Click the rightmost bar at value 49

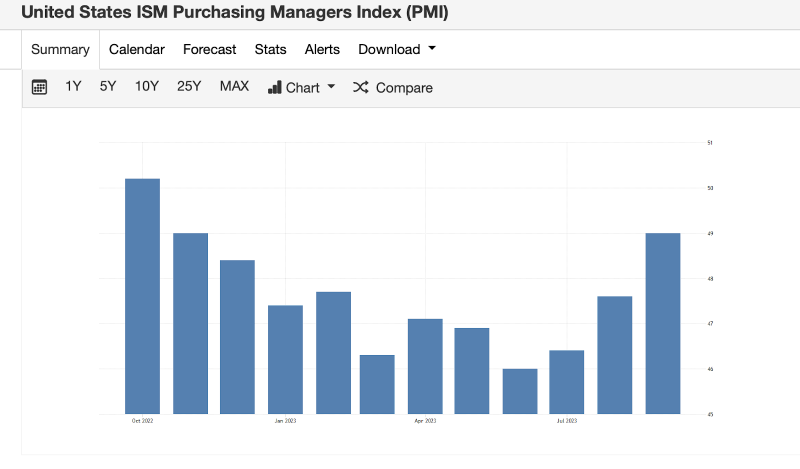(663, 324)
